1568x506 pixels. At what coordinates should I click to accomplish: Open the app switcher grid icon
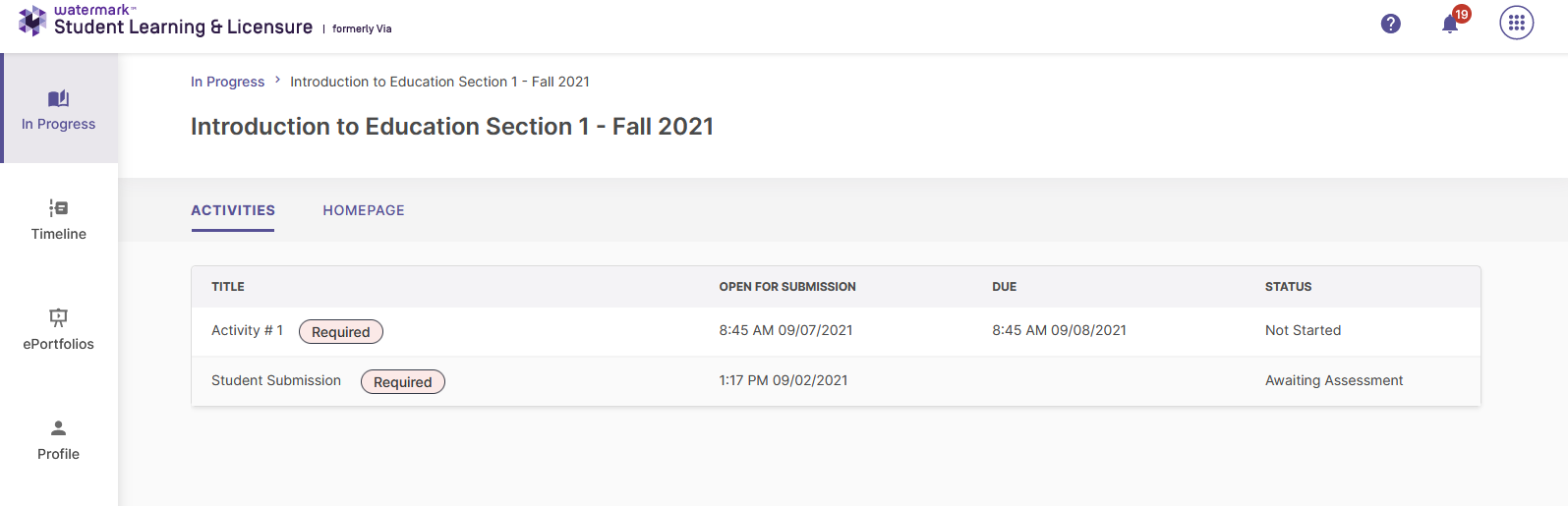(1516, 23)
